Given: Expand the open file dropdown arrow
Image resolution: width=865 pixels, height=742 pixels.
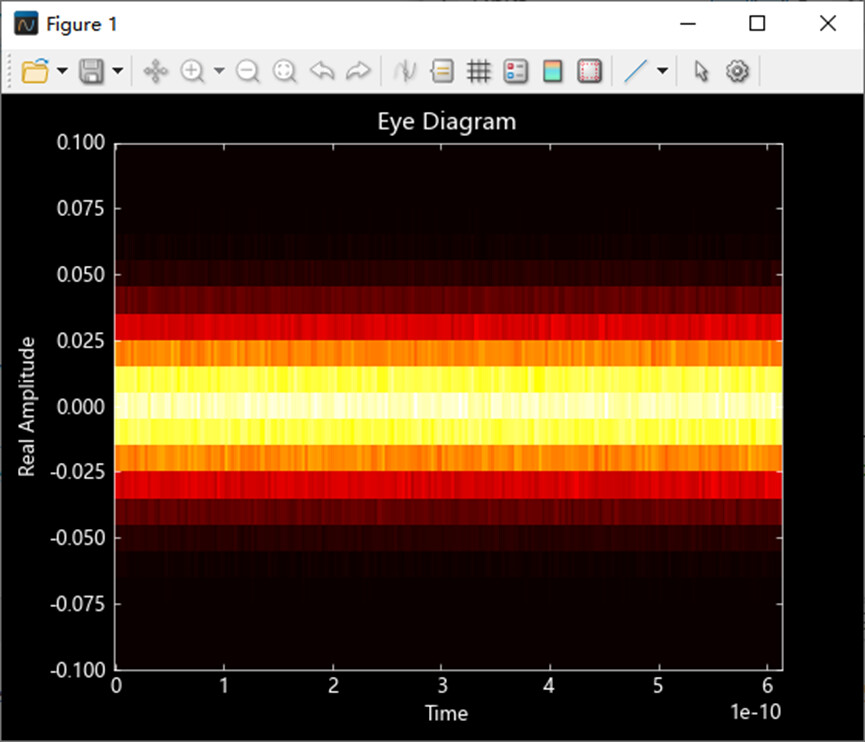Looking at the screenshot, I should coord(62,71).
